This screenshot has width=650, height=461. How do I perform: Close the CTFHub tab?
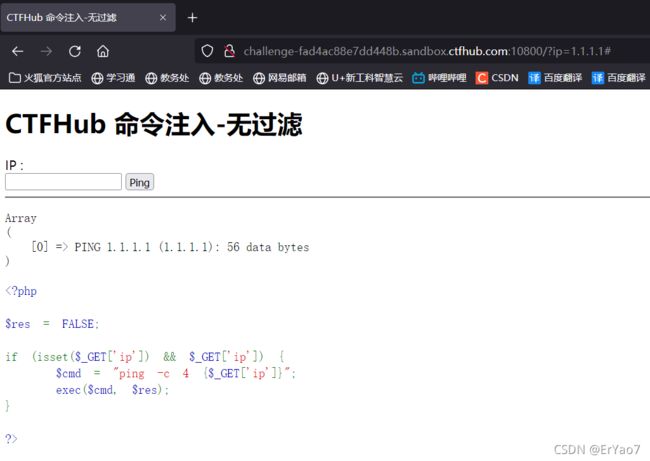click(163, 17)
